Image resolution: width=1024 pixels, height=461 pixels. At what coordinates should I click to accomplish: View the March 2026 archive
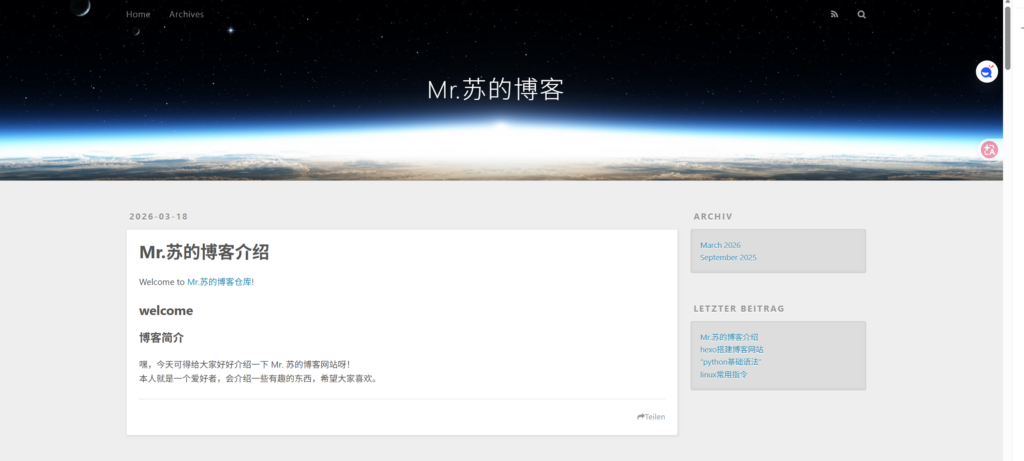coord(720,245)
